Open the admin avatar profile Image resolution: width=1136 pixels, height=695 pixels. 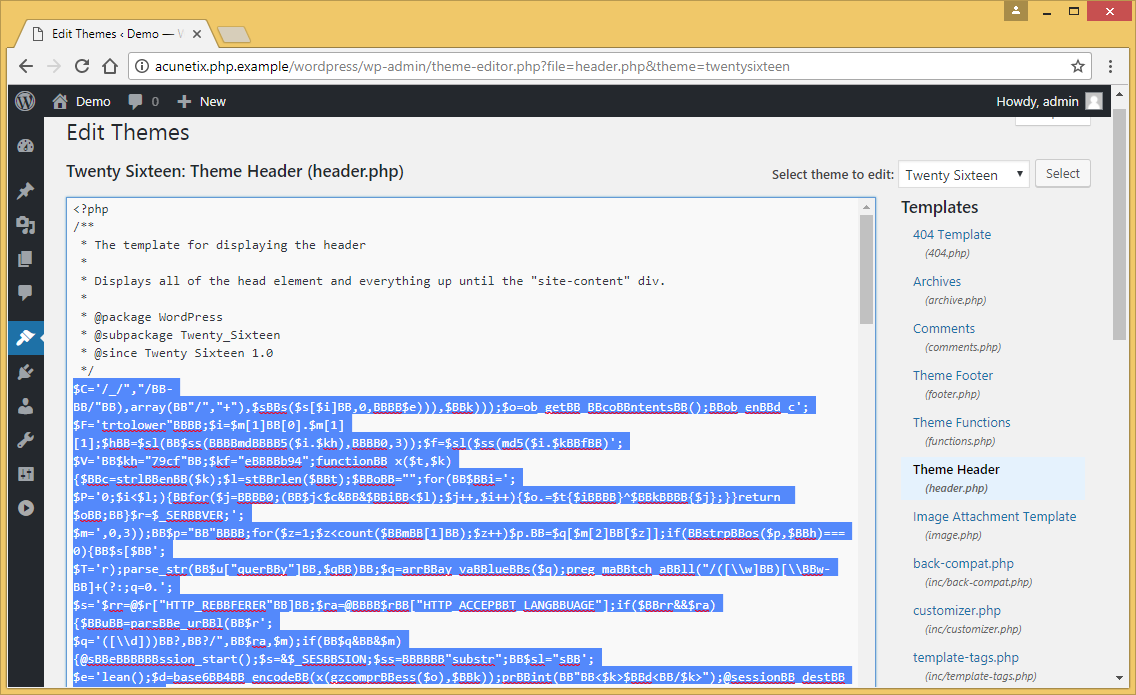pyautogui.click(x=1094, y=101)
